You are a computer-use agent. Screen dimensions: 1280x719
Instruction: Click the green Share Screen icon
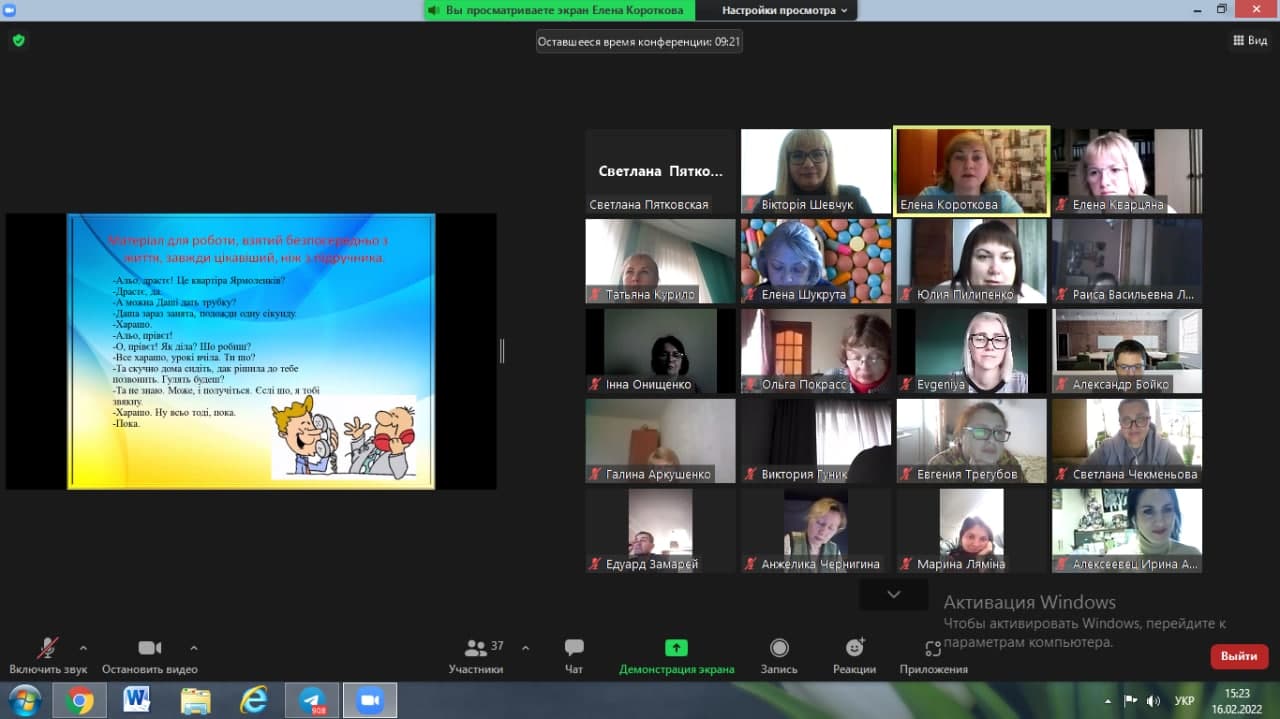676,648
